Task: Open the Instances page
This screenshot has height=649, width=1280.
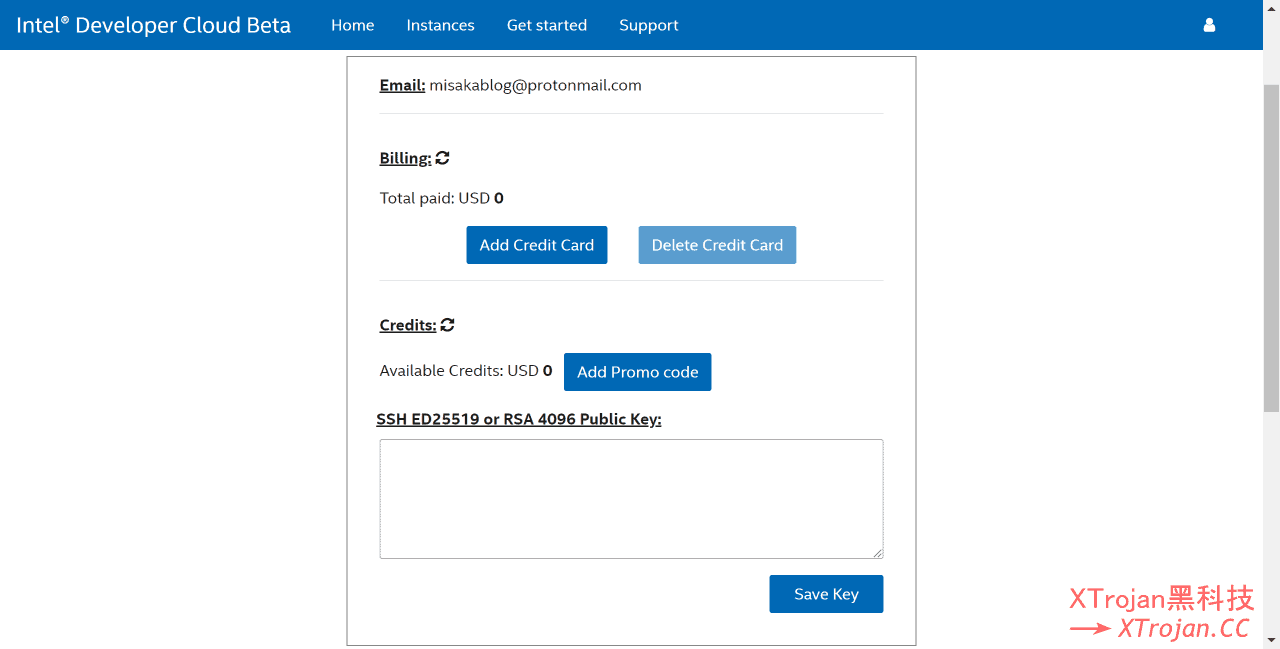Action: (x=441, y=25)
